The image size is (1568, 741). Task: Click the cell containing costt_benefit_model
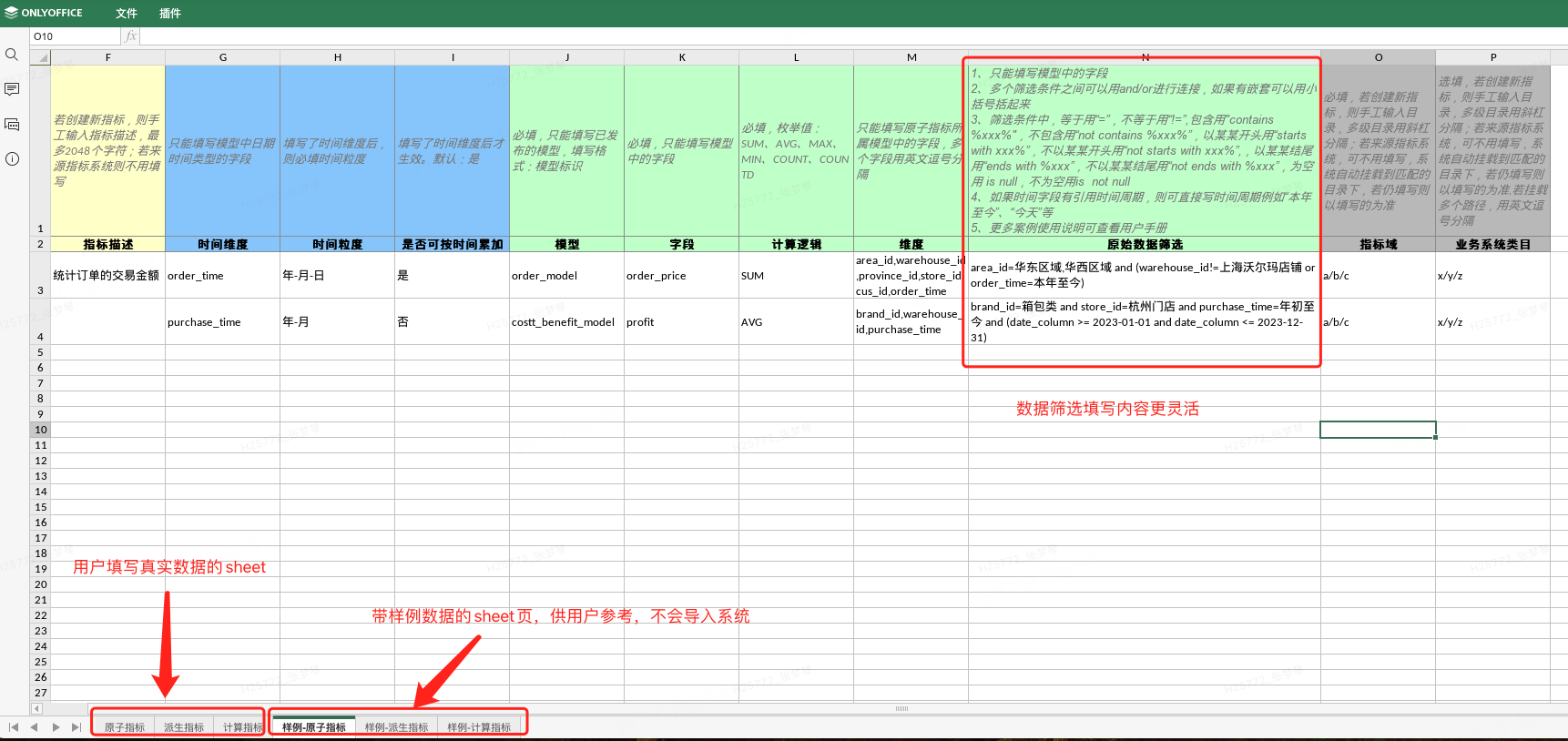[567, 321]
